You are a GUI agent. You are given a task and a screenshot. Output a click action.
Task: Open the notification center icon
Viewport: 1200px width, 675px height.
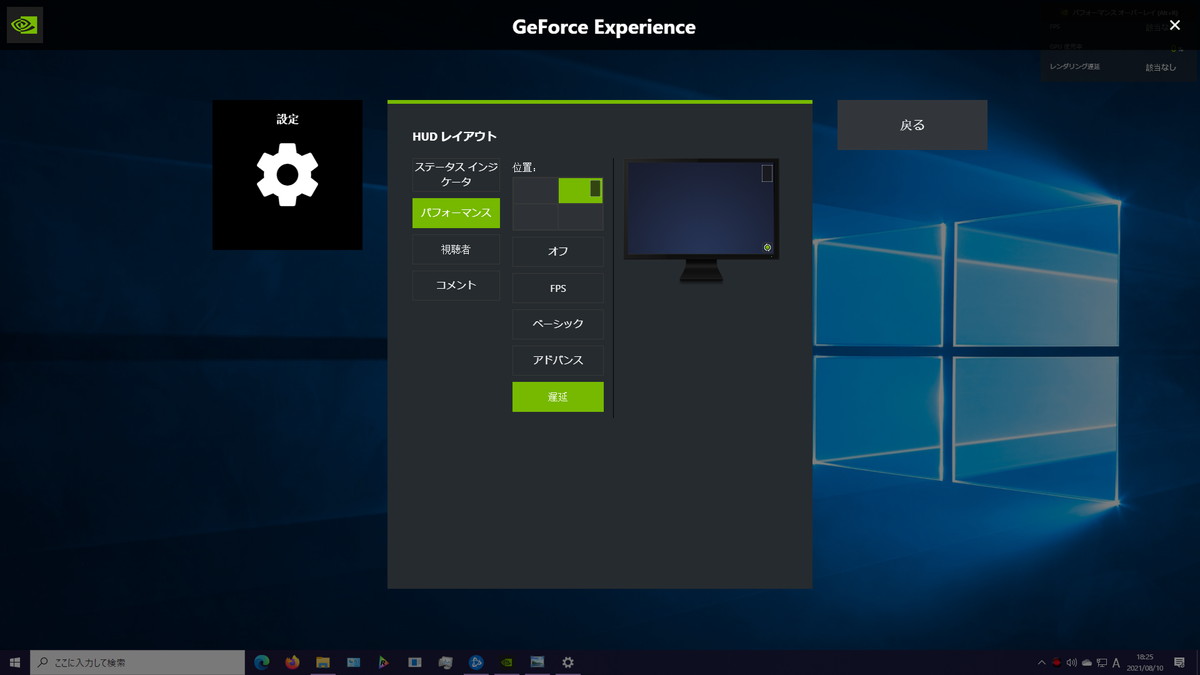tap(1180, 662)
